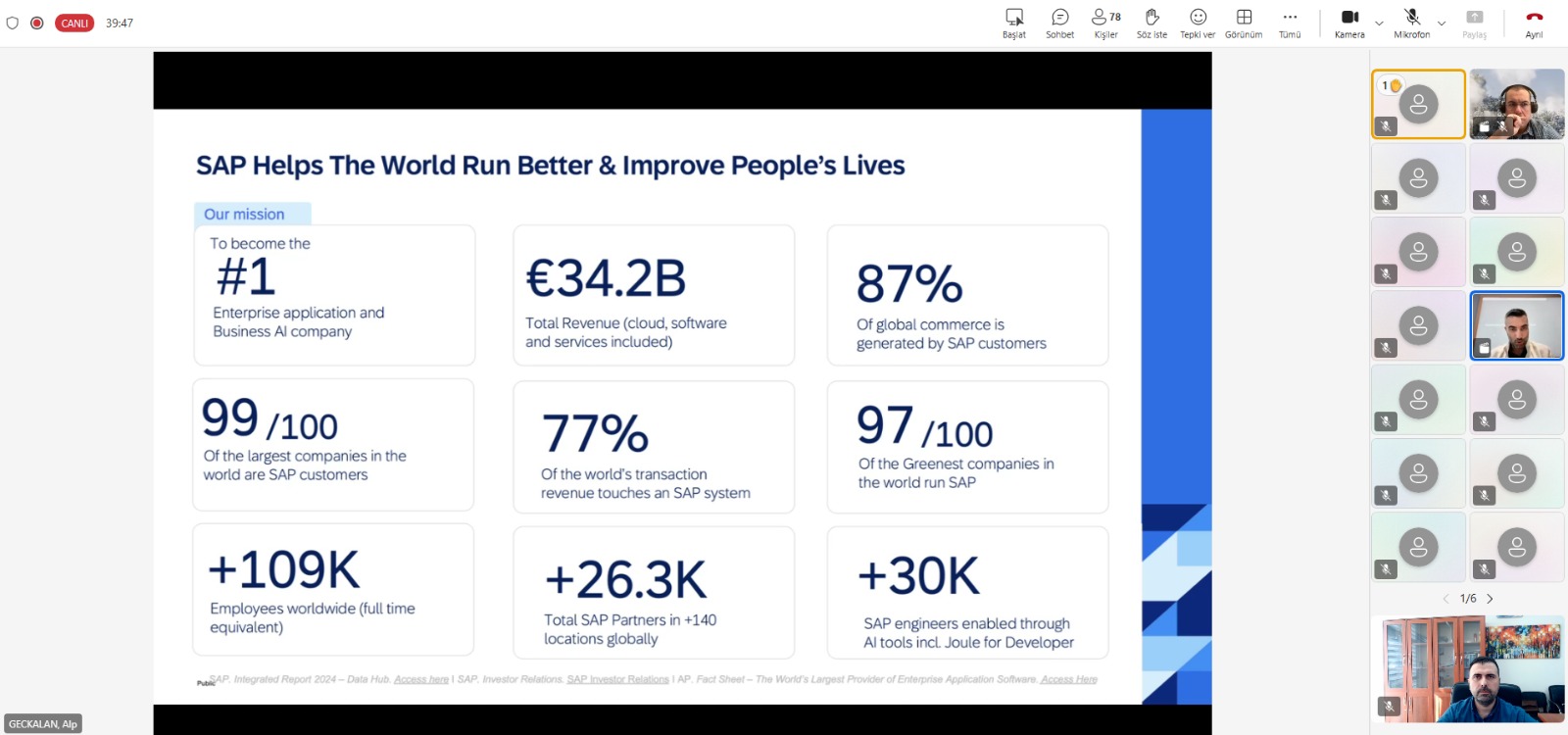Open the Görünüm view options

coord(1244,24)
